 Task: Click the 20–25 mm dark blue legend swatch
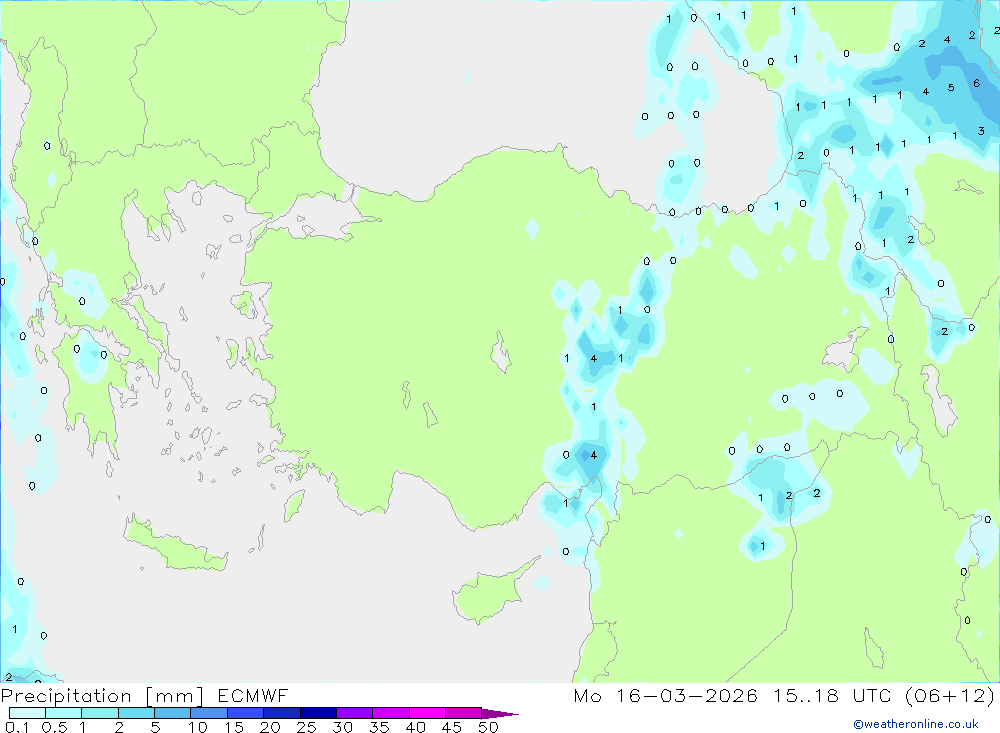pos(281,713)
